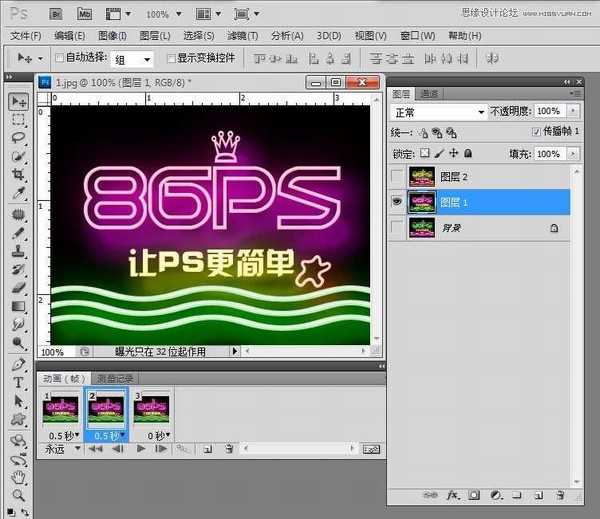The width and height of the screenshot is (600, 519).
Task: Enable the Auto-Select (自动选择) checkbox
Action: pos(59,58)
